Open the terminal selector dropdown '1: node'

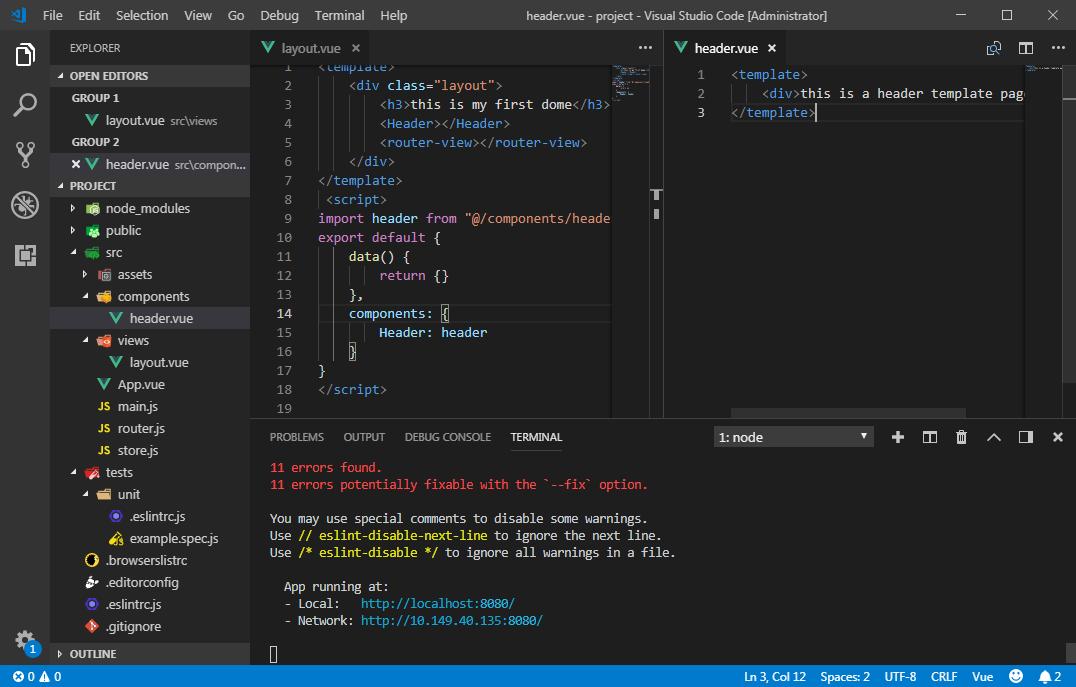click(x=794, y=437)
